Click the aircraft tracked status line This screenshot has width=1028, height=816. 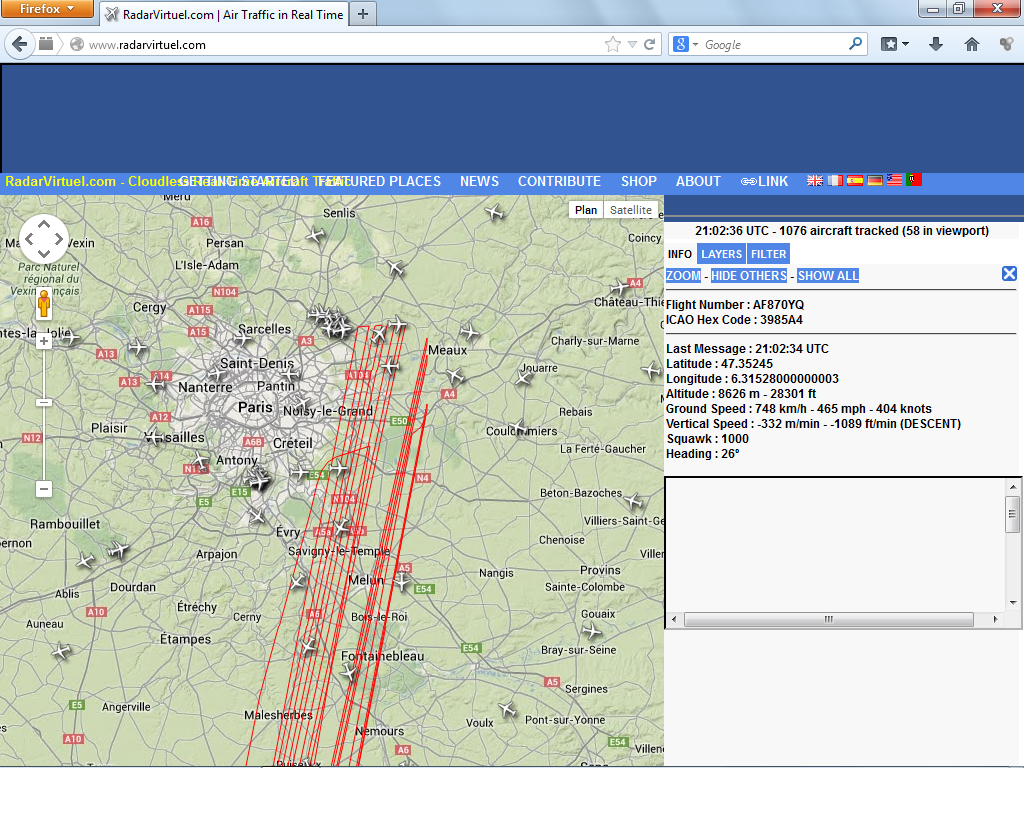[x=842, y=231]
